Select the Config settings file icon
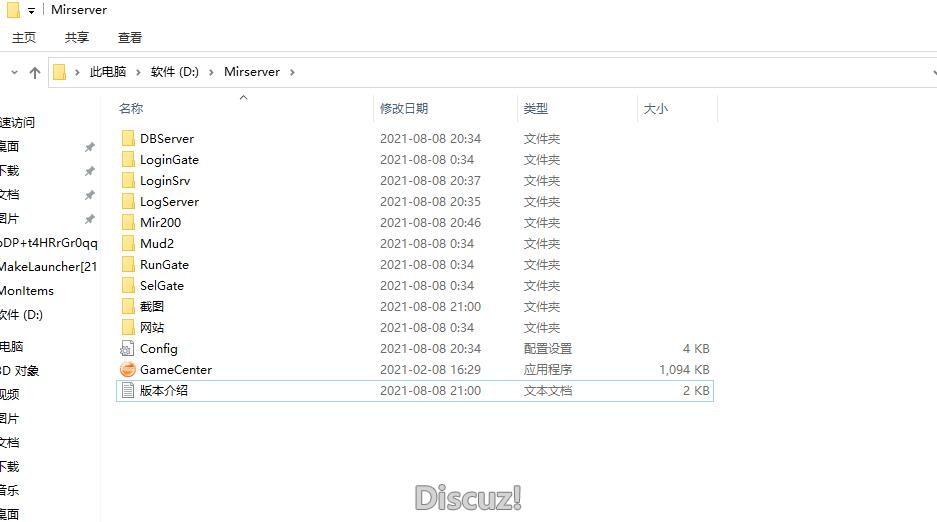 pos(127,348)
